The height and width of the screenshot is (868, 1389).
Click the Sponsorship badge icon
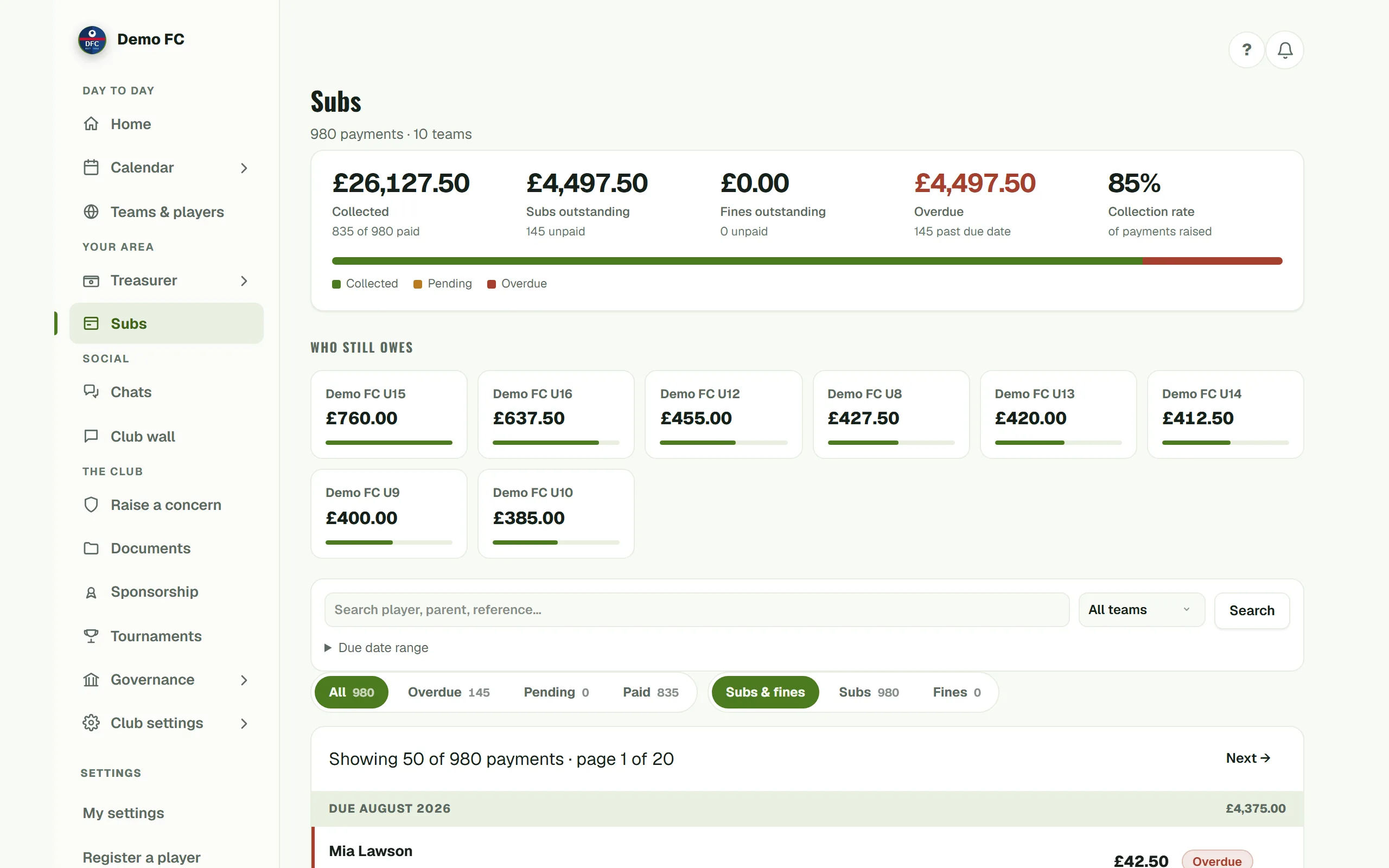(91, 592)
